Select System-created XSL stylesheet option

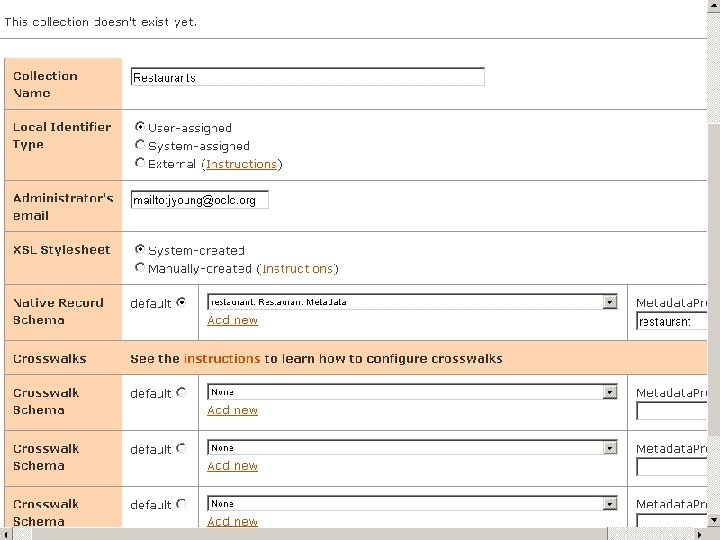(x=140, y=250)
